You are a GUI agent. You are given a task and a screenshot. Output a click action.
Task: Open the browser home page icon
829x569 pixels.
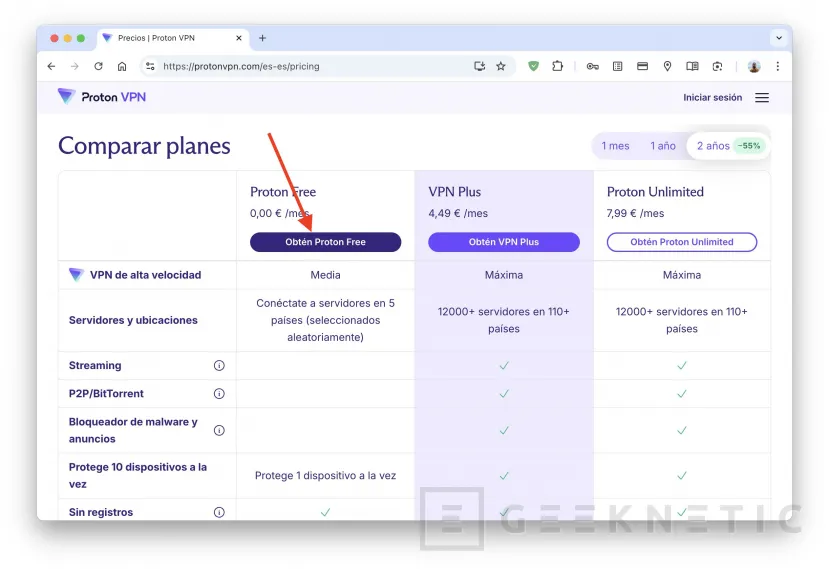pyautogui.click(x=122, y=66)
